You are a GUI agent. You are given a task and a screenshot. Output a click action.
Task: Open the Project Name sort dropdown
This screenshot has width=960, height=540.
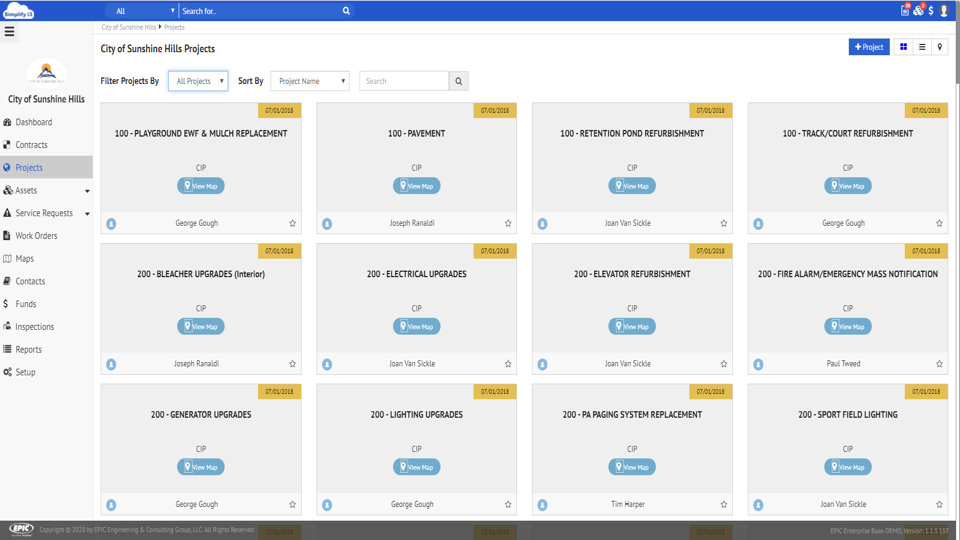point(310,81)
